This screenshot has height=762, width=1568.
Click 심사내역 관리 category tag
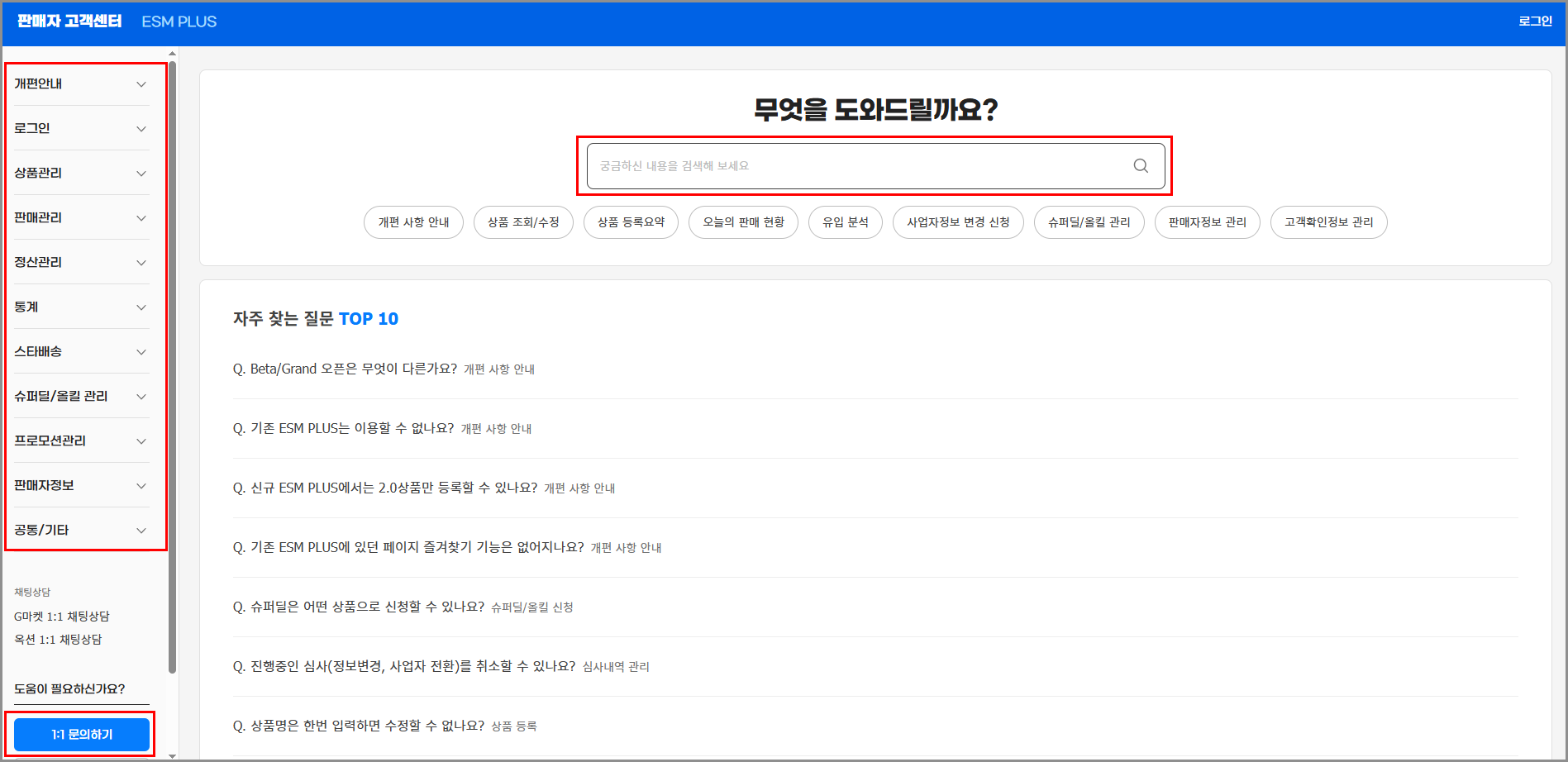click(x=616, y=667)
